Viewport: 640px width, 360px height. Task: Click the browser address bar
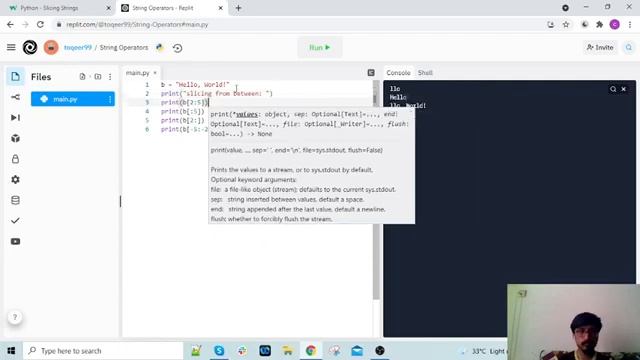pyautogui.click(x=298, y=24)
